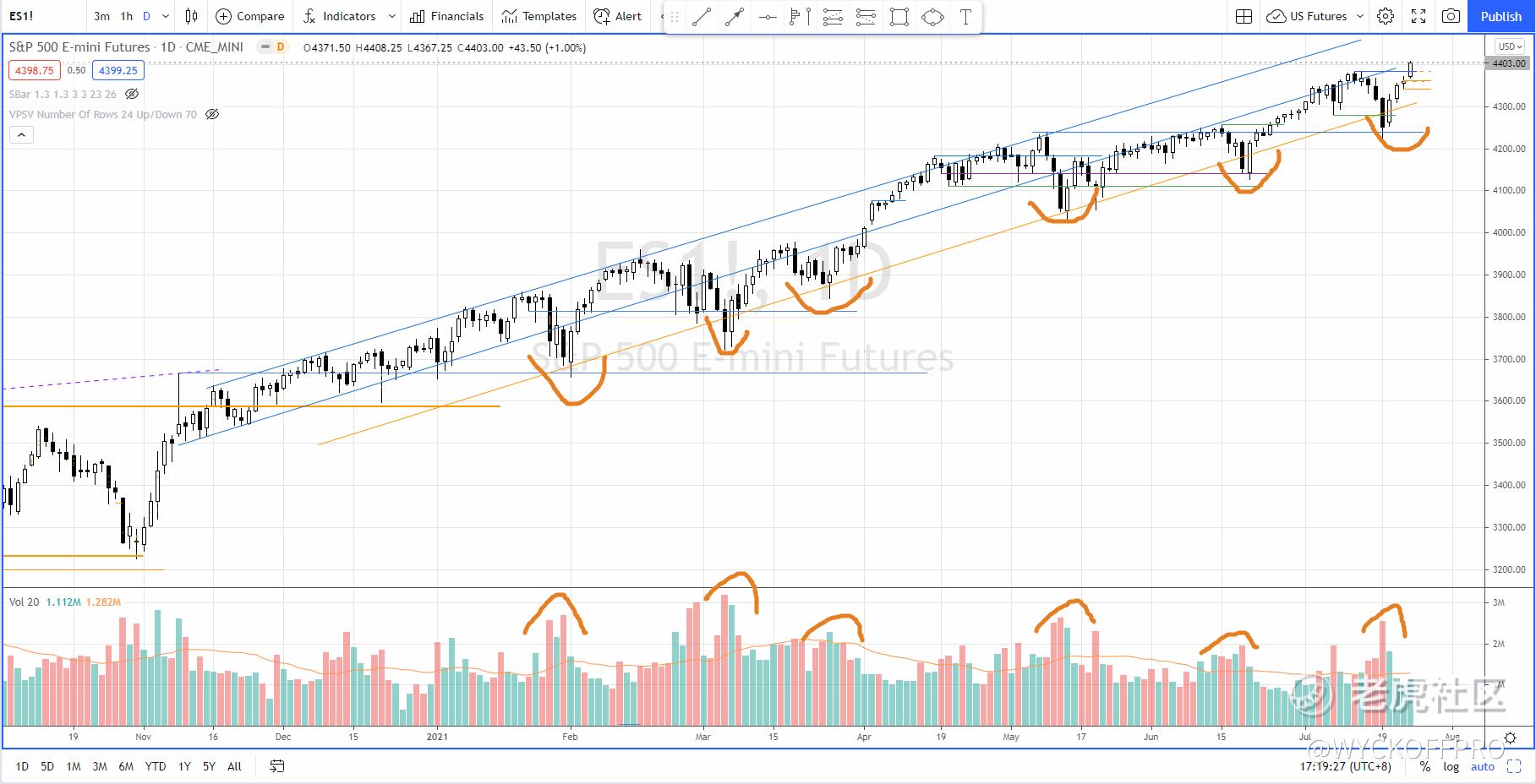Select the ellipse drawing tool
This screenshot has width=1536, height=784.
click(932, 17)
